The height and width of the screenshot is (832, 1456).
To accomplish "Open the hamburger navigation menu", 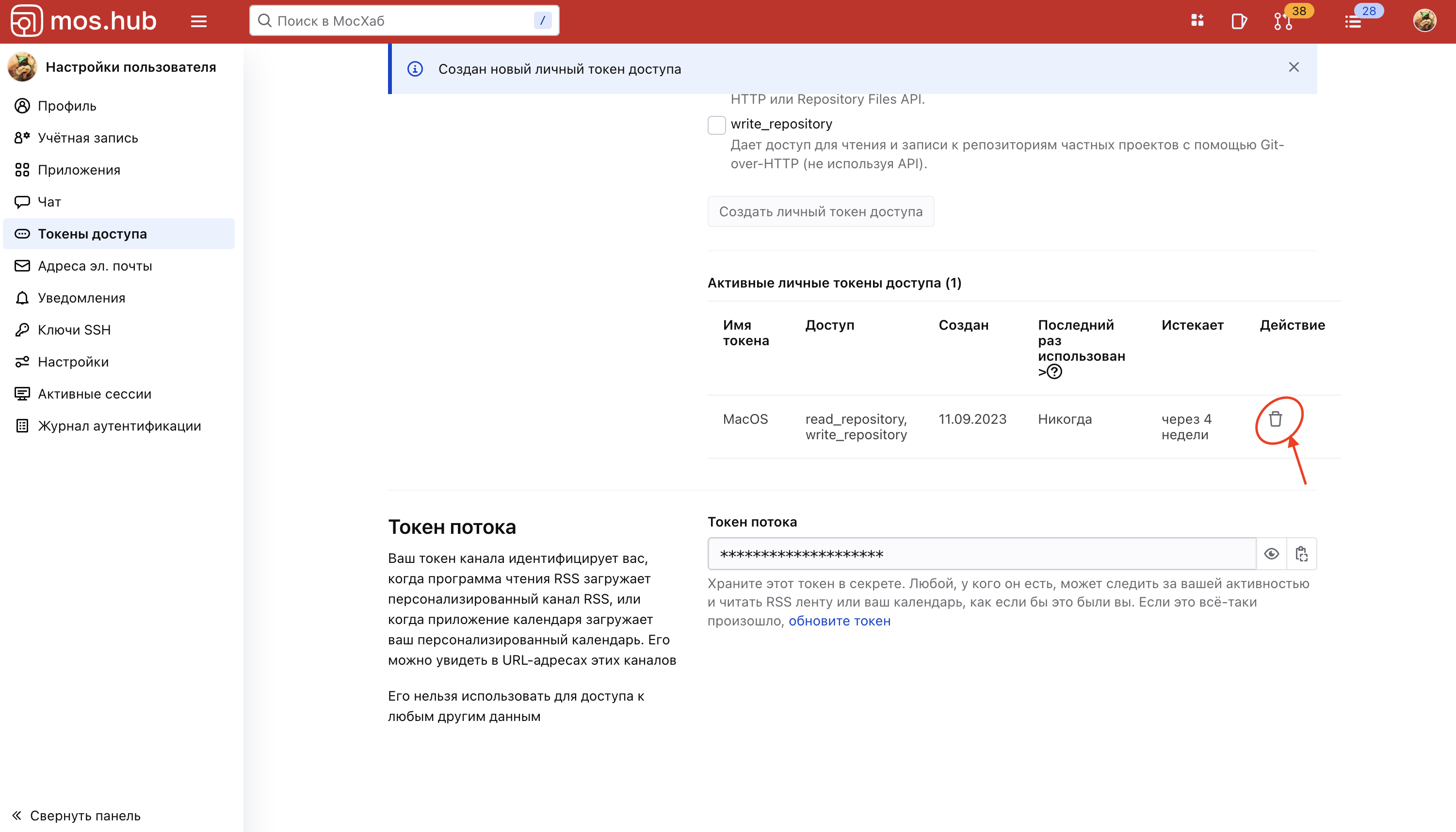I will (199, 22).
